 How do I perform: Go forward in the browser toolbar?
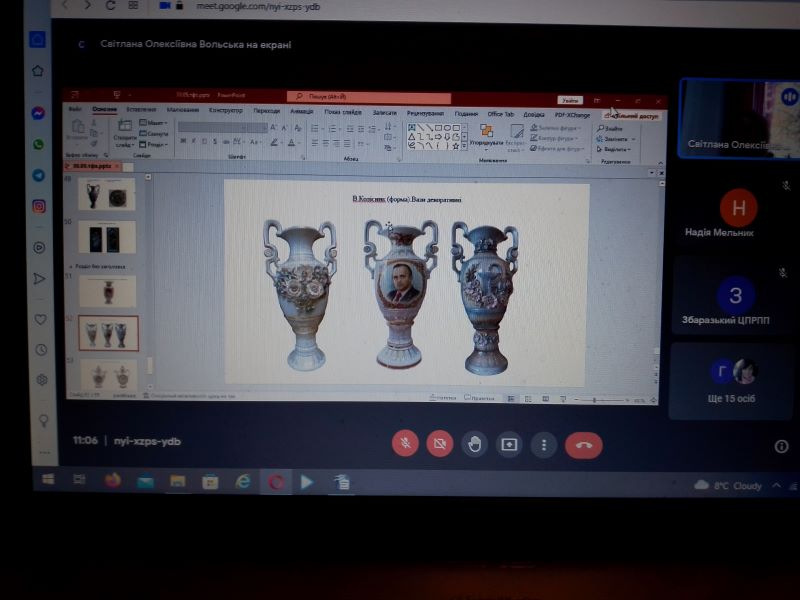pyautogui.click(x=88, y=5)
